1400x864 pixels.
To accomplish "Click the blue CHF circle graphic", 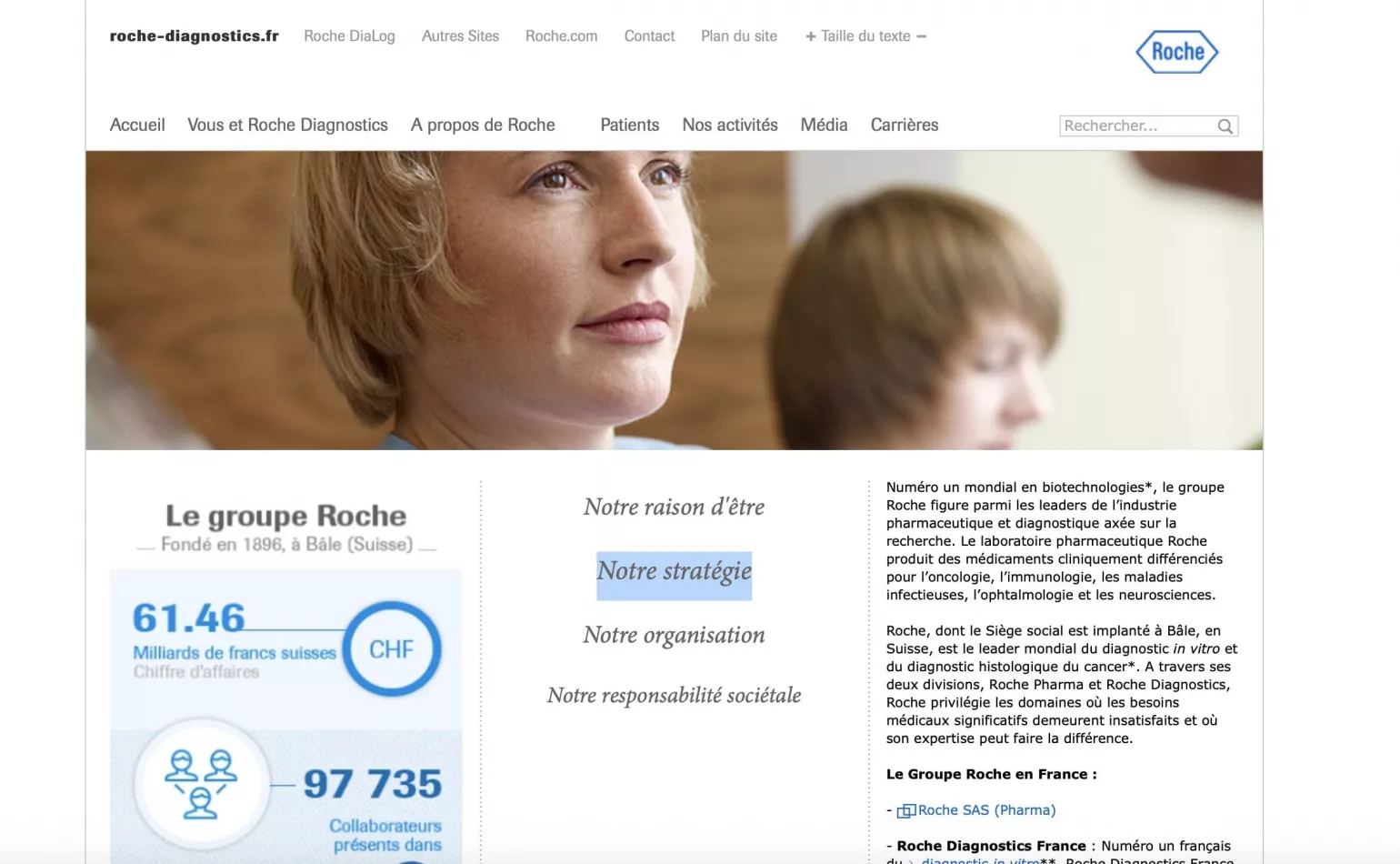I will tap(391, 648).
